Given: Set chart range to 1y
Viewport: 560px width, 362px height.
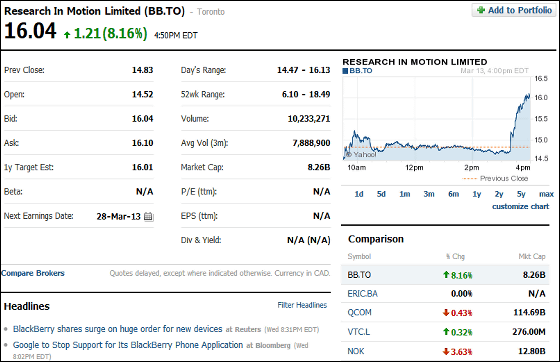Looking at the screenshot, I should (477, 194).
